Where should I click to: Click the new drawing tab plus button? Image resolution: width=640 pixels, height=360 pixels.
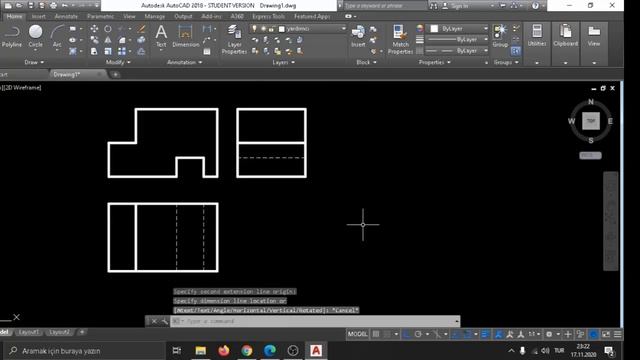[x=116, y=74]
